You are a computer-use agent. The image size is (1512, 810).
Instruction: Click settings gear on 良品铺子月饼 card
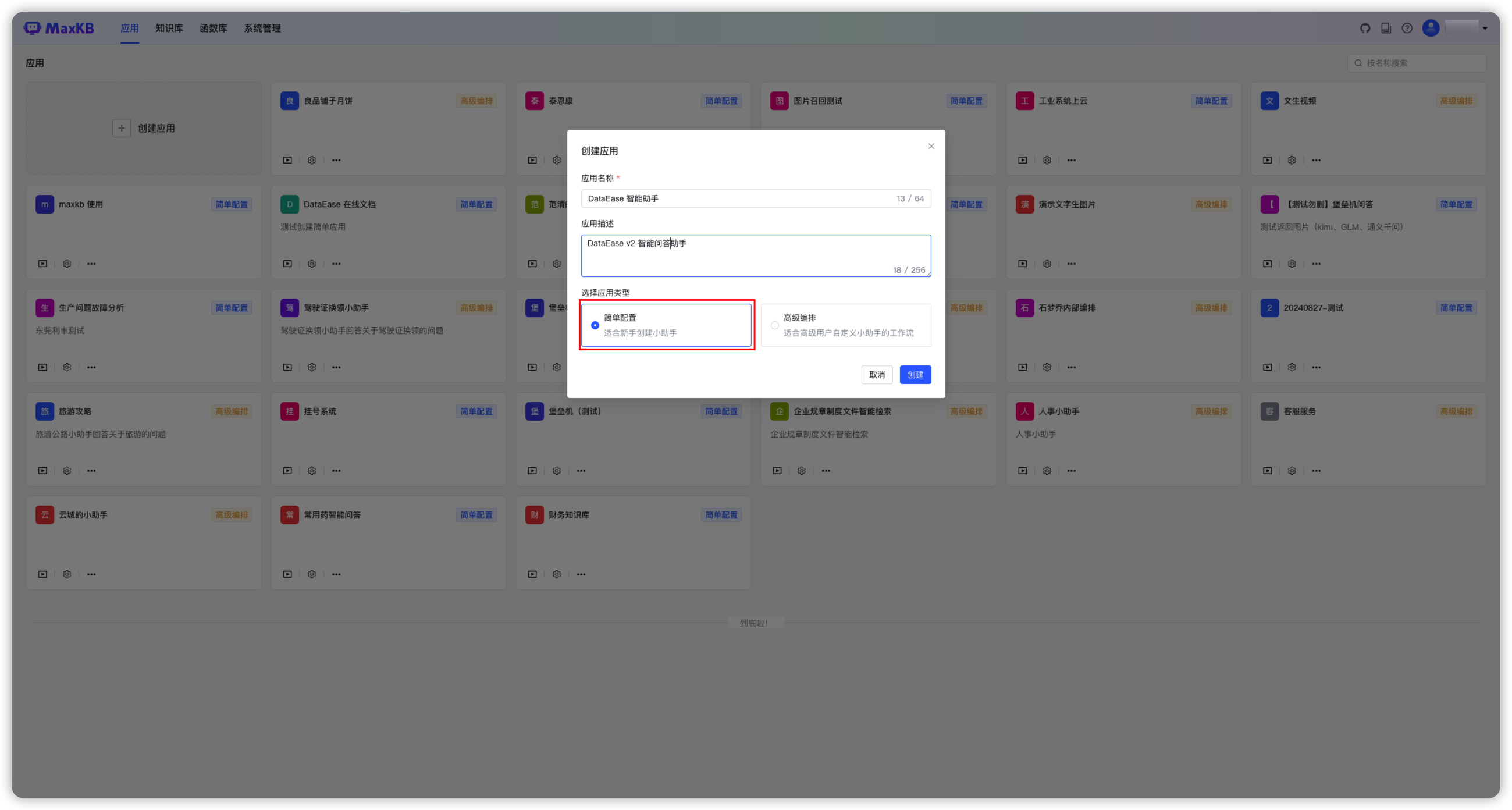(x=312, y=160)
